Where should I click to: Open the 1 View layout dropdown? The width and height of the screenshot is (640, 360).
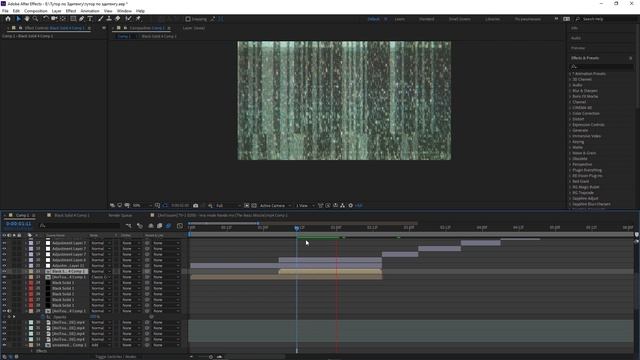click(305, 205)
